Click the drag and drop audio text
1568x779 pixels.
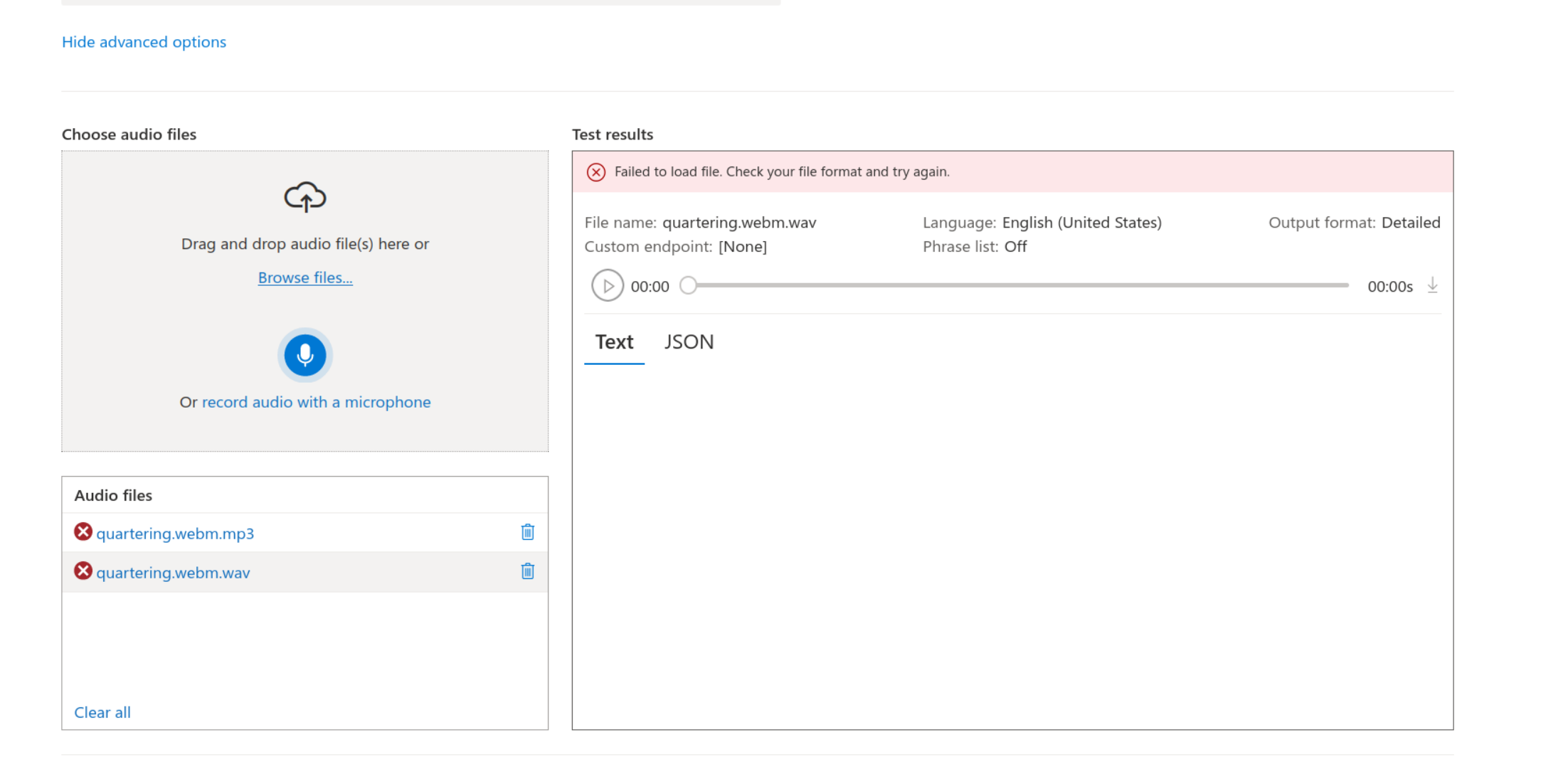tap(305, 244)
